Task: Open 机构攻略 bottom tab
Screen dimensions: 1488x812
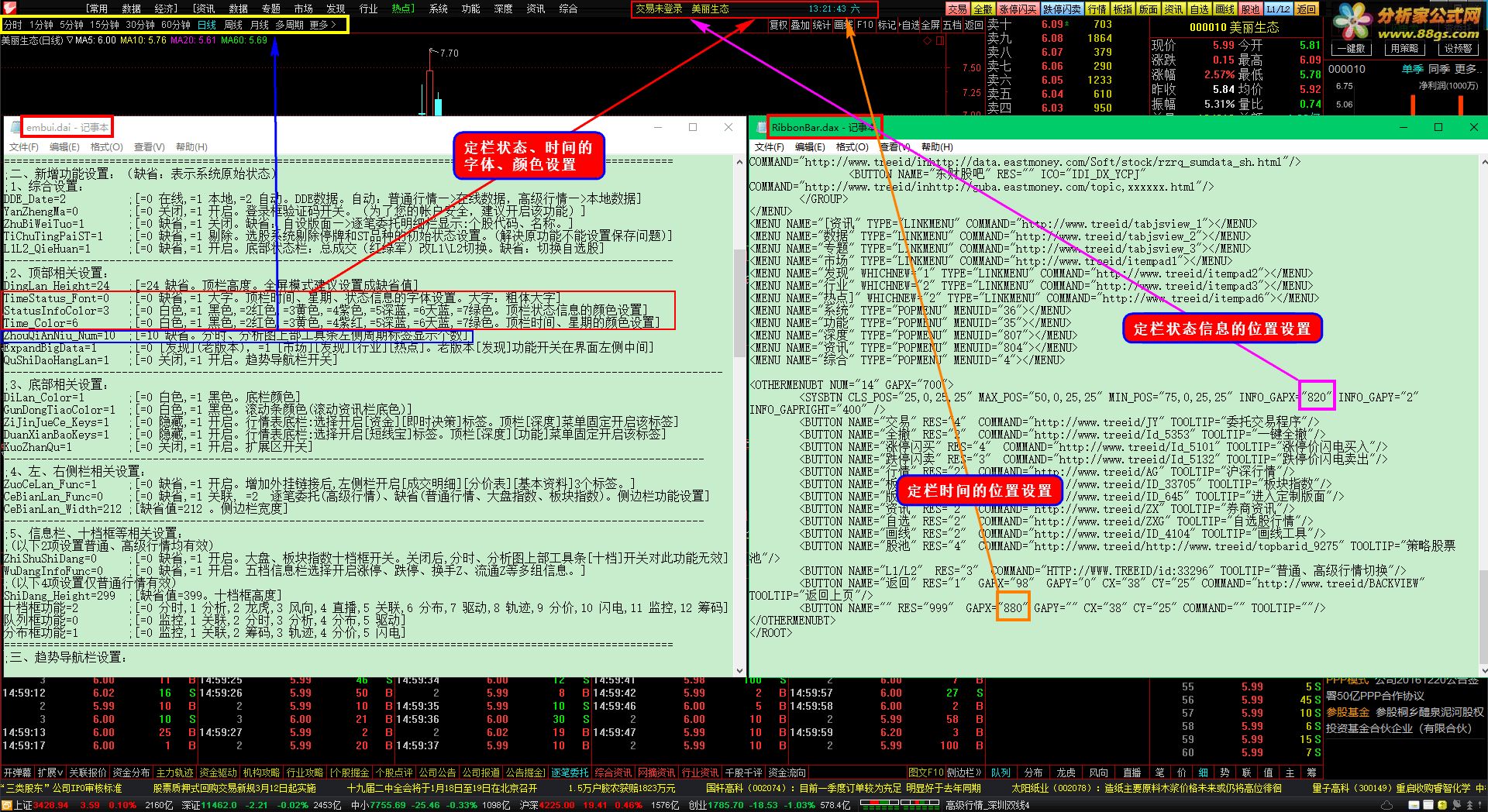Action: pyautogui.click(x=261, y=772)
